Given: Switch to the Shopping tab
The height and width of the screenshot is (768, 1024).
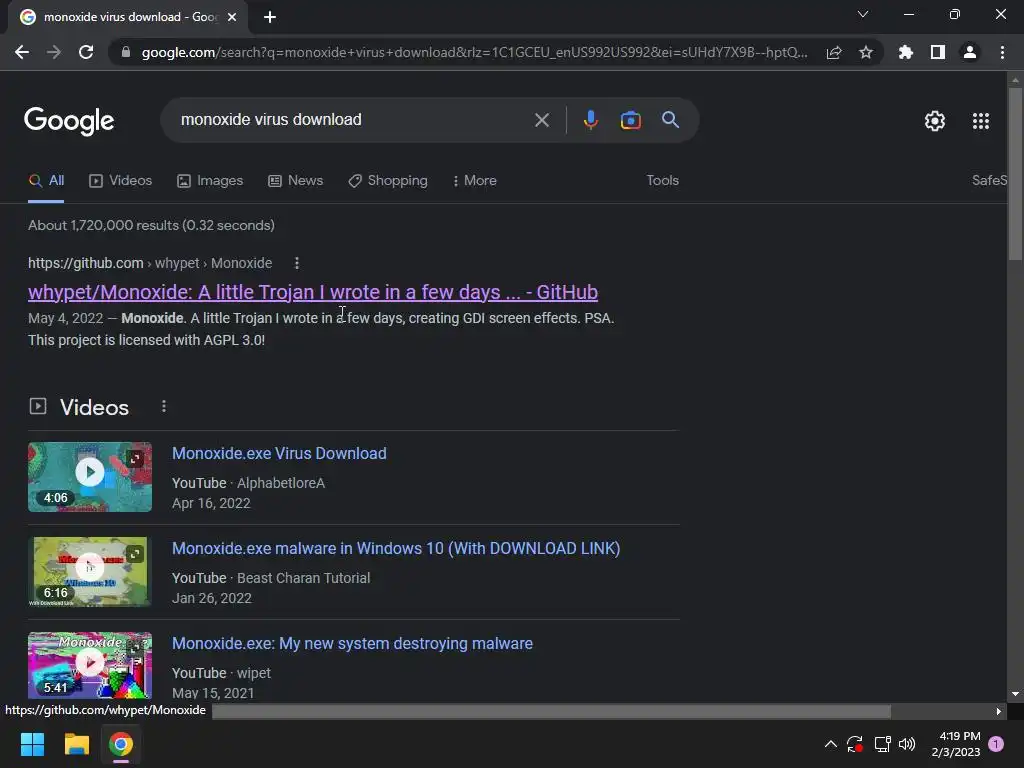Looking at the screenshot, I should [388, 181].
